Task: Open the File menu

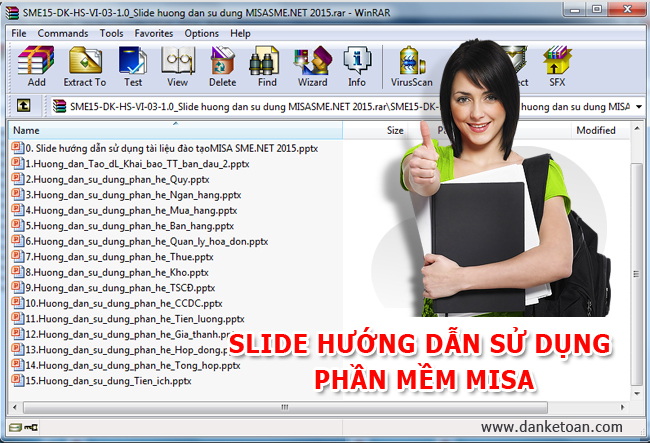Action: [x=19, y=34]
